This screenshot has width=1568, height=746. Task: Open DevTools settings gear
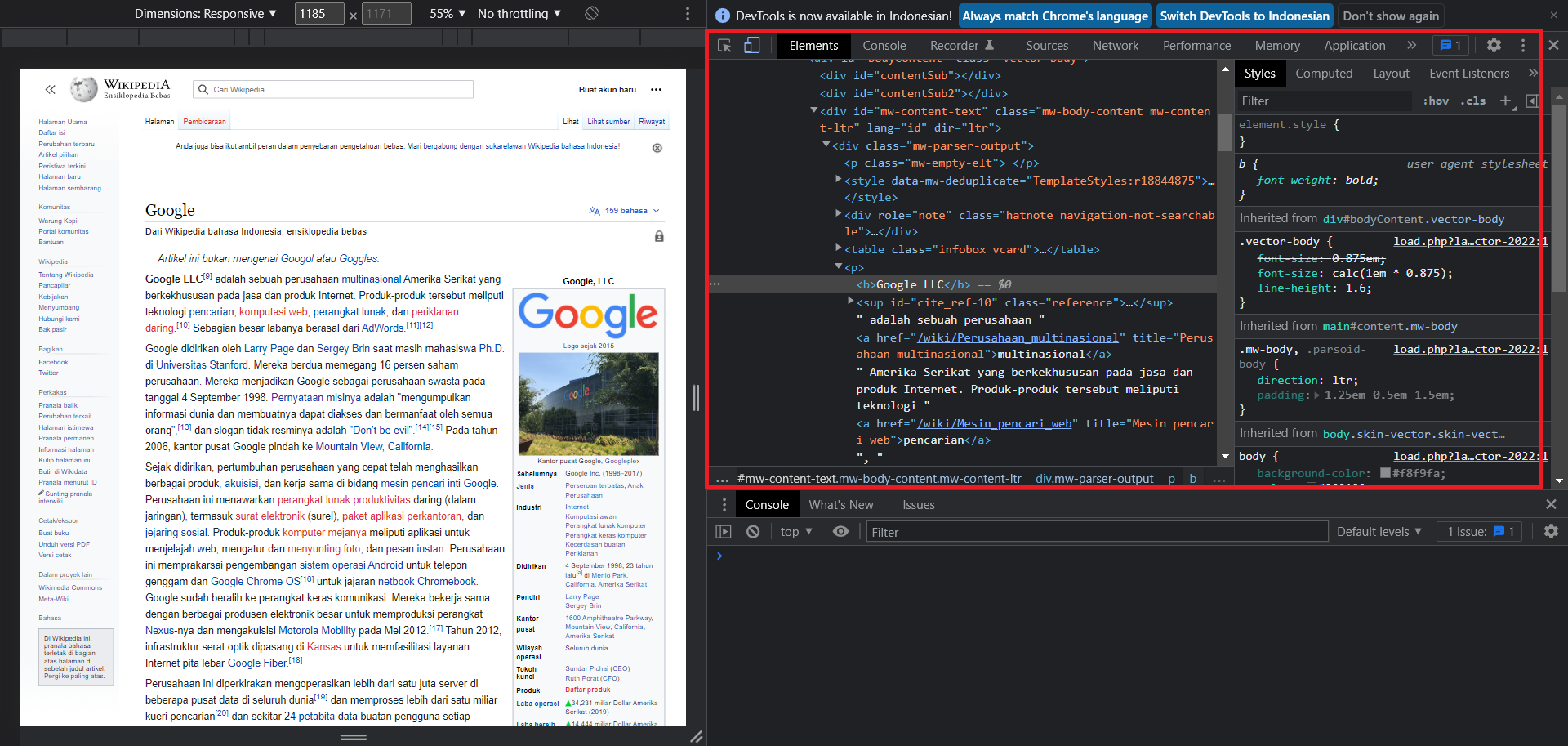point(1494,46)
